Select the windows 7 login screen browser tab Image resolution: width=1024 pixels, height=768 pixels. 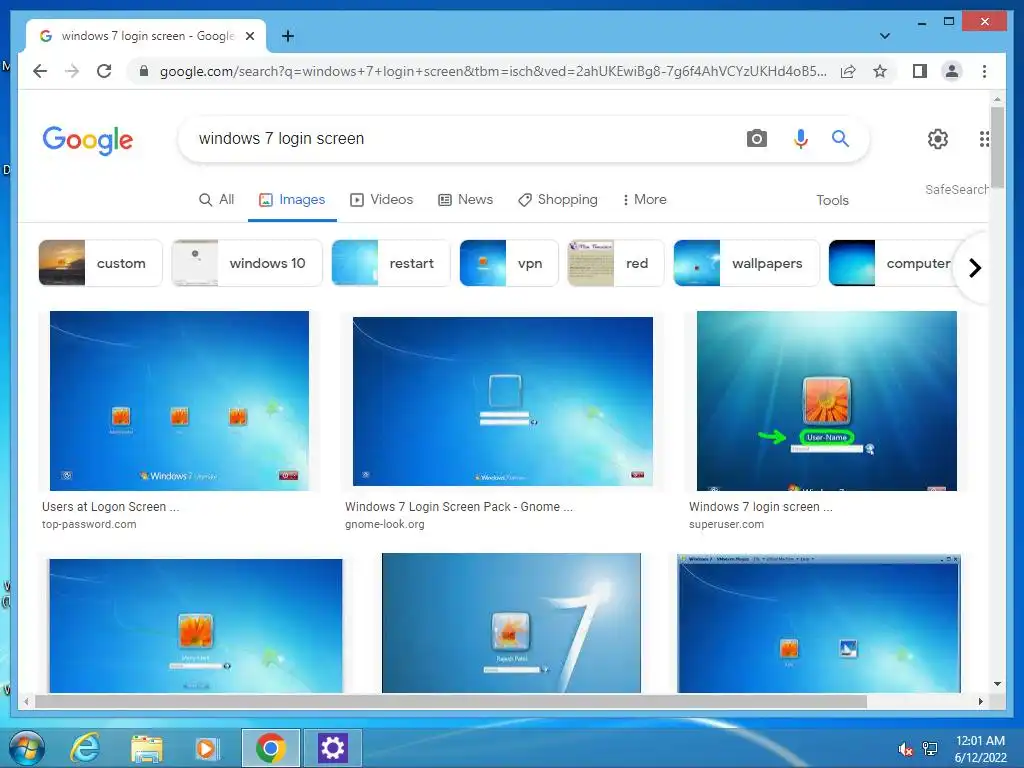pyautogui.click(x=146, y=36)
